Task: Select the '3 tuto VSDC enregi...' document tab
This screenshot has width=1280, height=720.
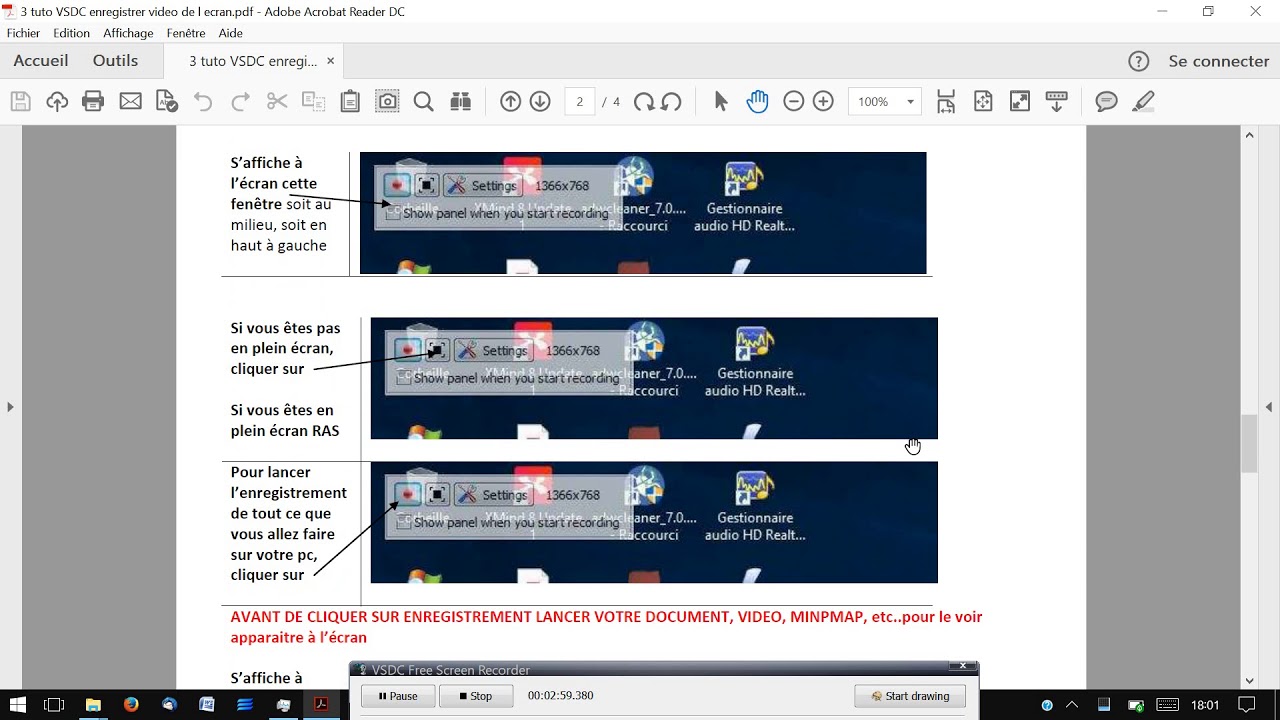Action: [253, 61]
